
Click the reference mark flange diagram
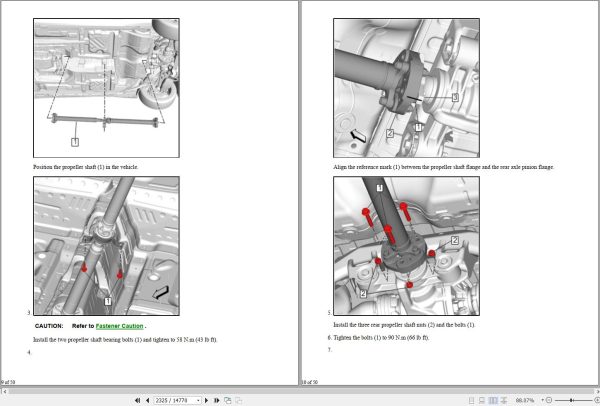(x=406, y=88)
